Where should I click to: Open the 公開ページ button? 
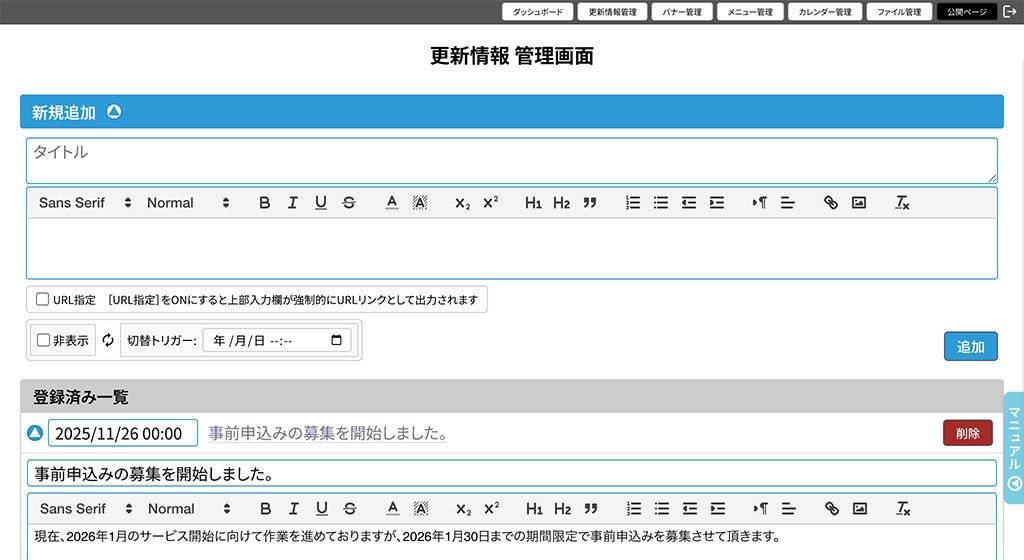[967, 12]
